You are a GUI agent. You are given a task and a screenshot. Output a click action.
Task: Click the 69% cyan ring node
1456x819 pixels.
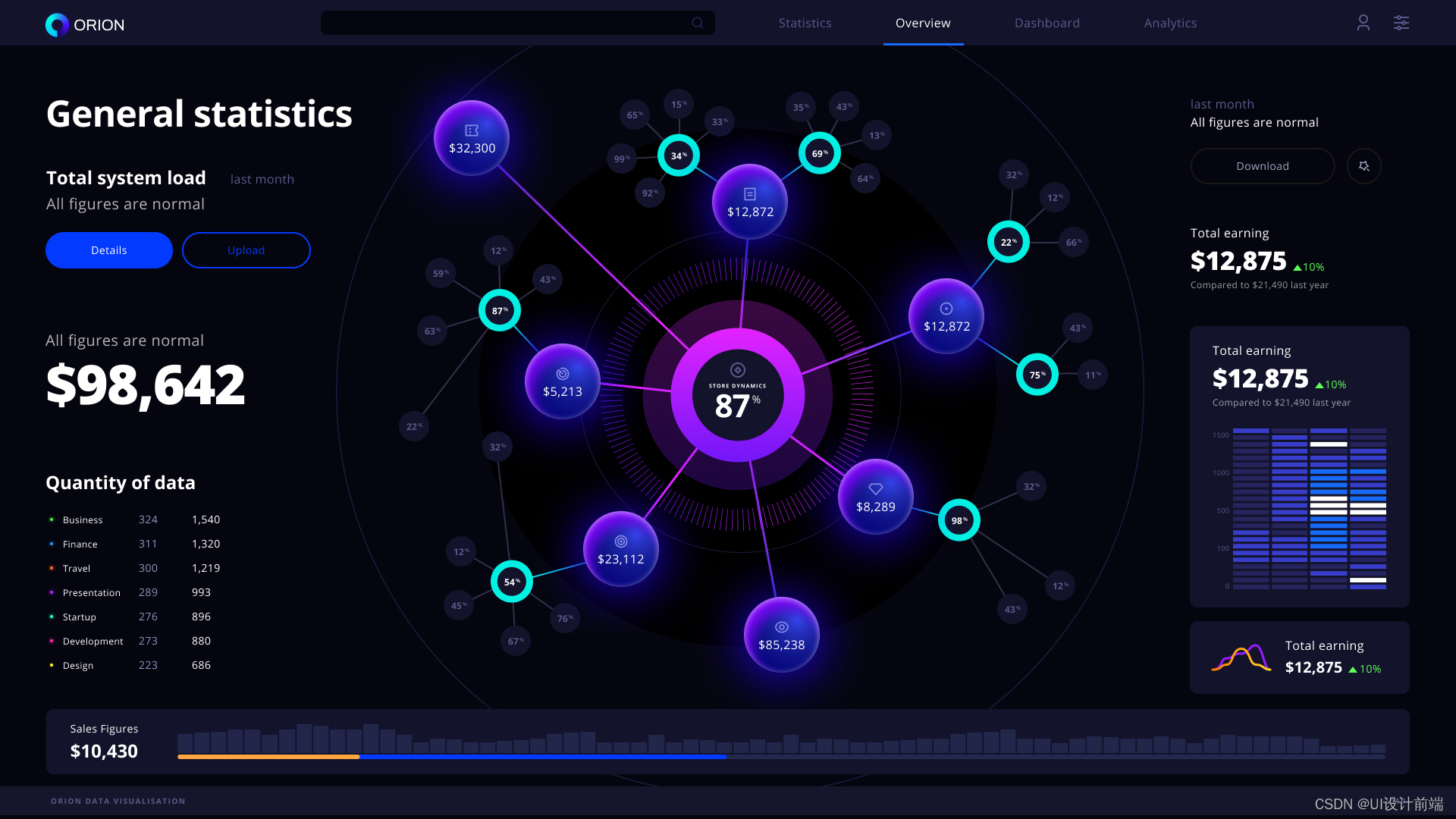819,153
